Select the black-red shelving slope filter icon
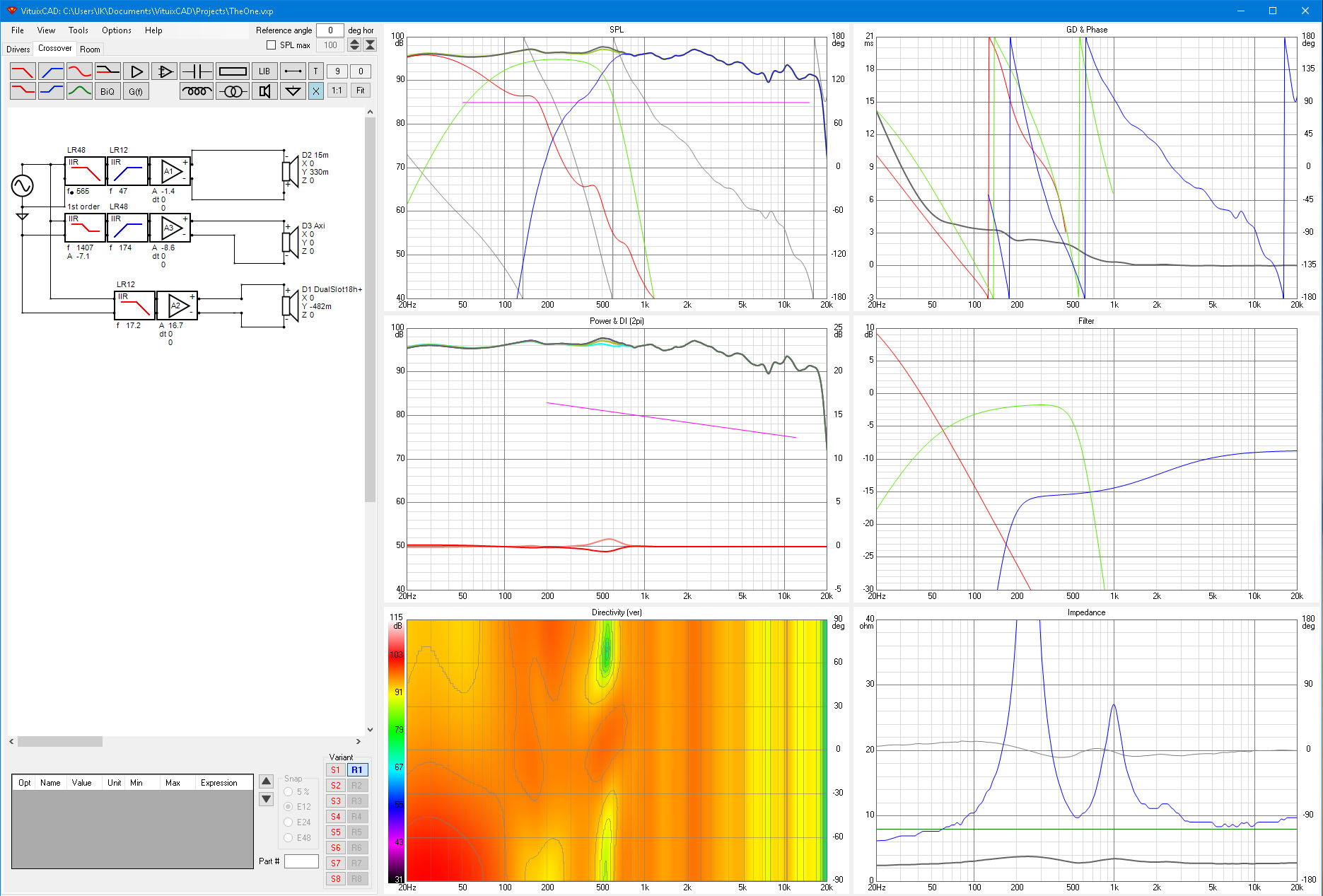The image size is (1323, 896). (x=107, y=71)
